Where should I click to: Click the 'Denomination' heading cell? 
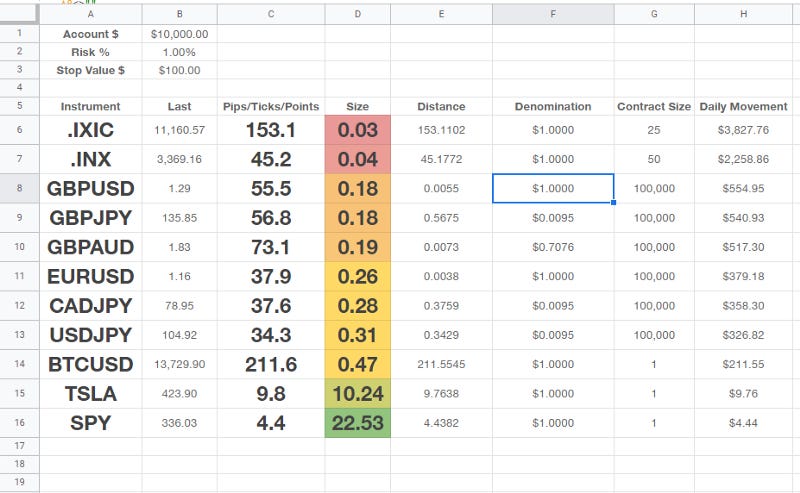[x=553, y=107]
